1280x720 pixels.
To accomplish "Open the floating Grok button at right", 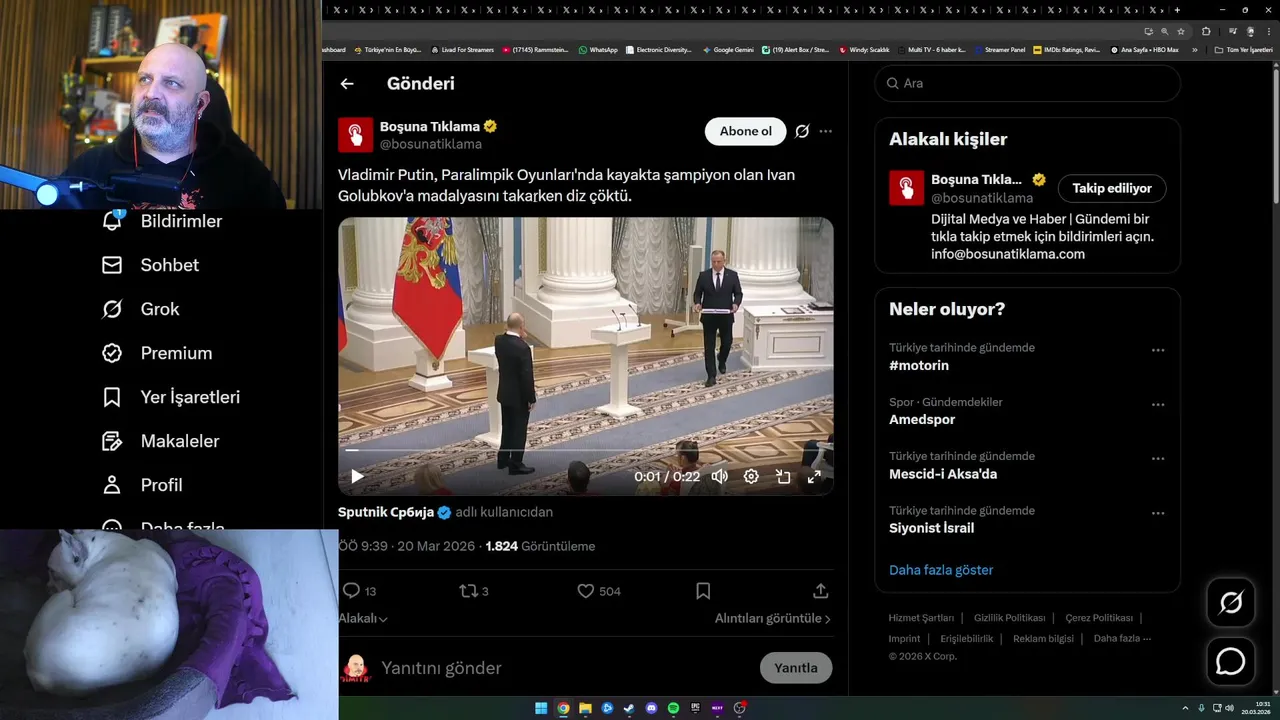I will tap(1231, 602).
